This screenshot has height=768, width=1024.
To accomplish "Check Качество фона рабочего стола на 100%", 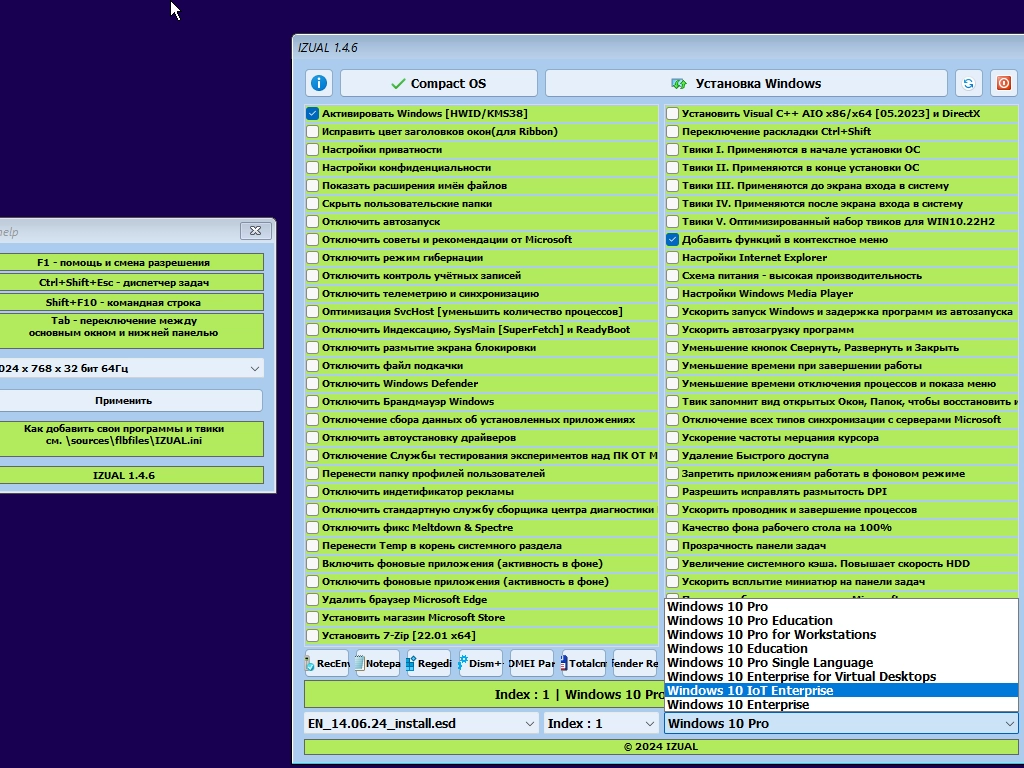I will [672, 527].
